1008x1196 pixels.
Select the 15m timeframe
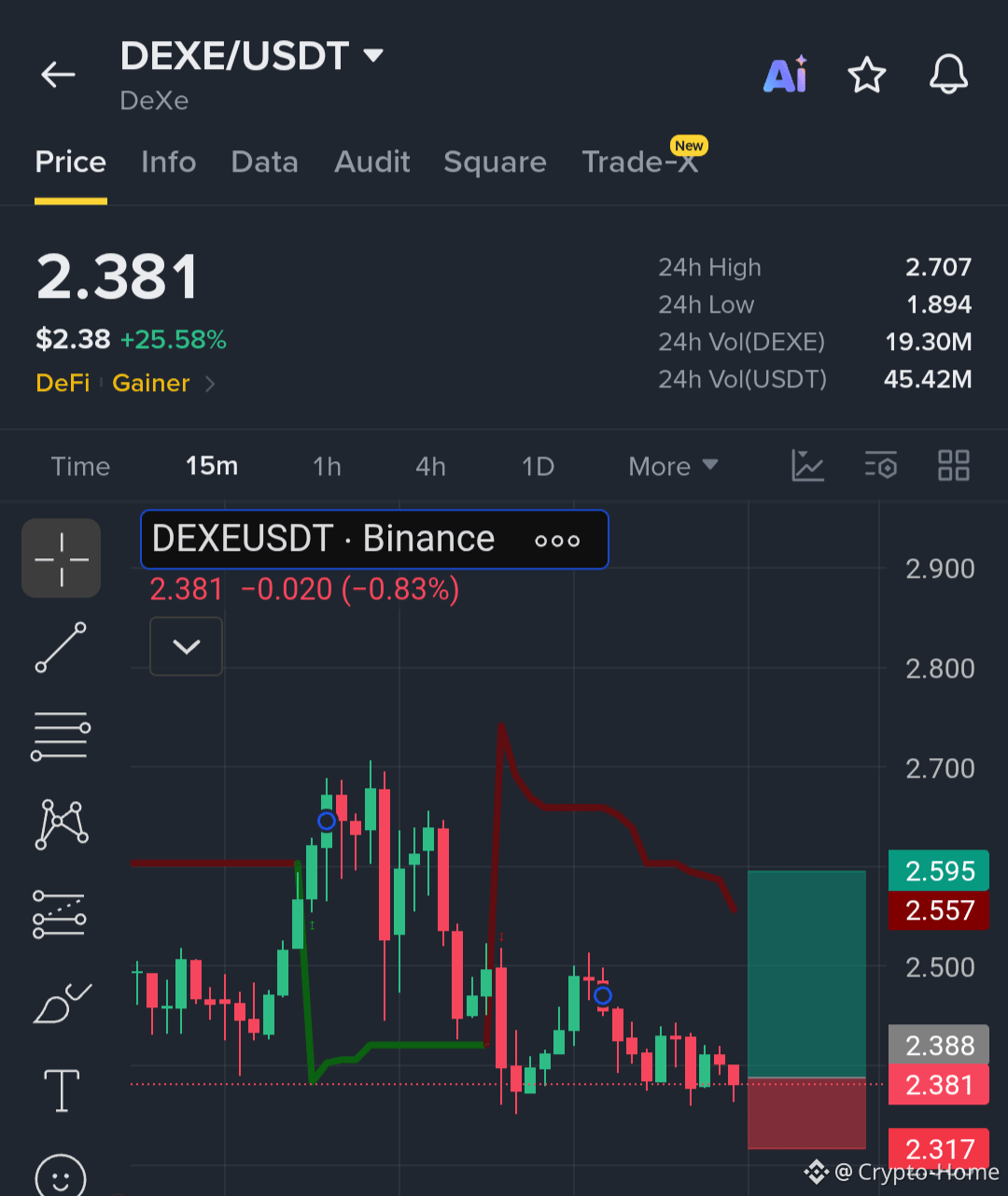tap(212, 466)
